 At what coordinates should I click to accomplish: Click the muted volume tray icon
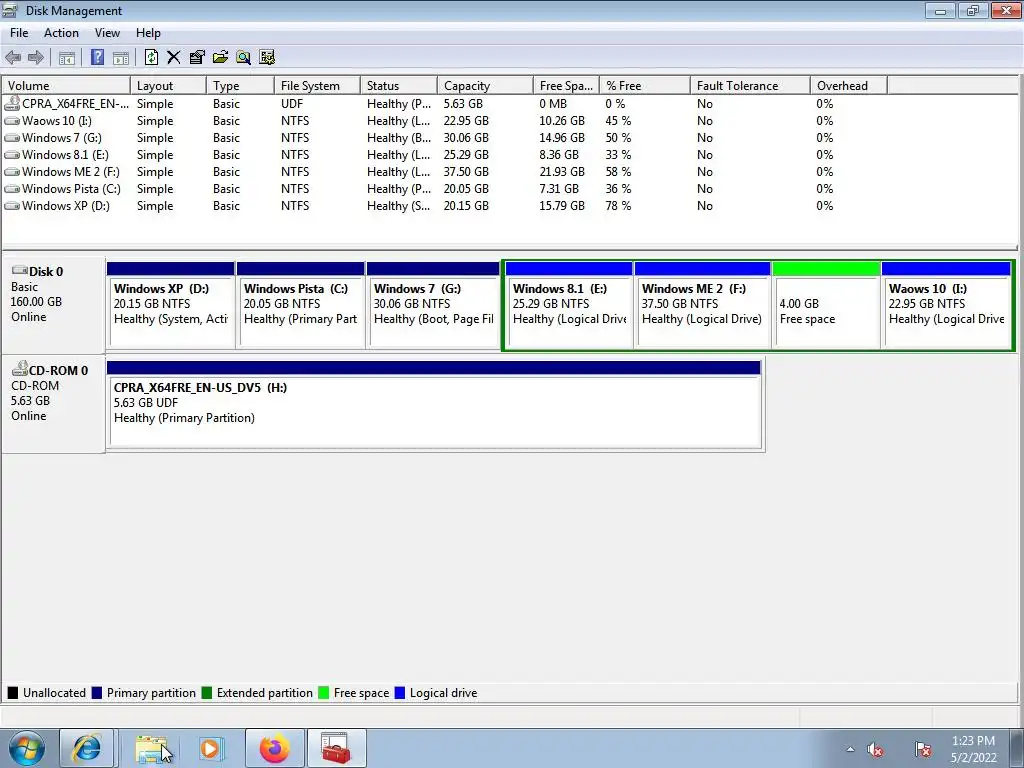click(x=875, y=749)
